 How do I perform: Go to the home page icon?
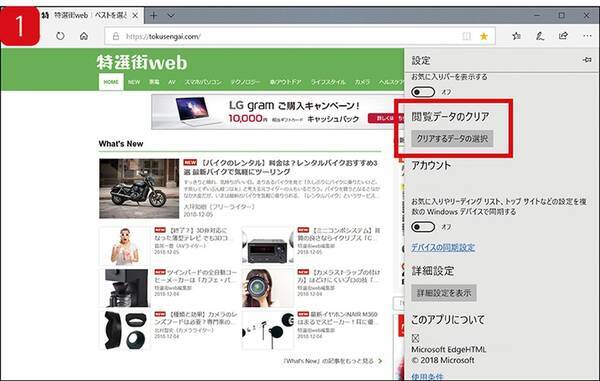[84, 36]
